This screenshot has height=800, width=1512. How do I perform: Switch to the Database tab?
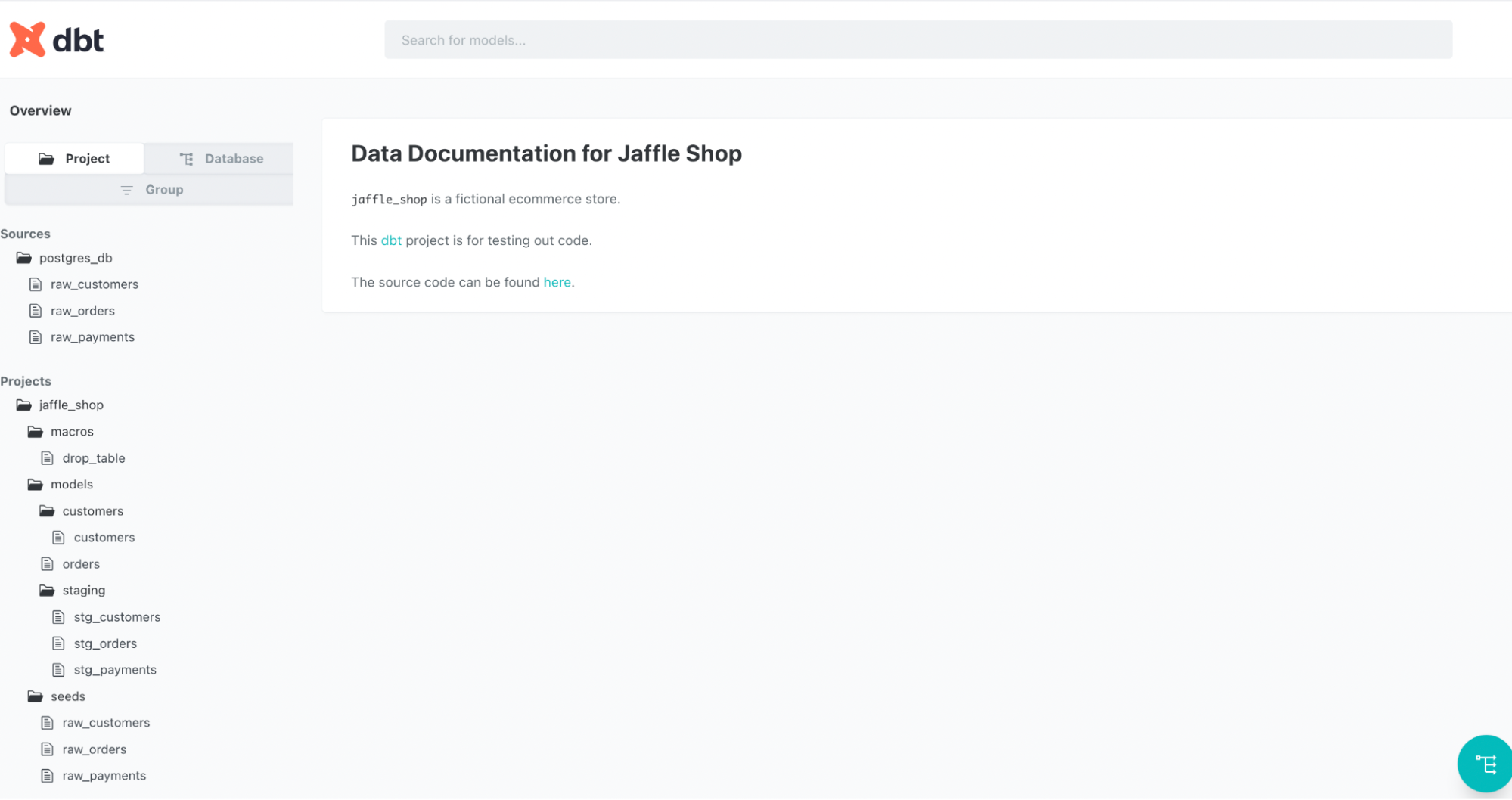222,159
